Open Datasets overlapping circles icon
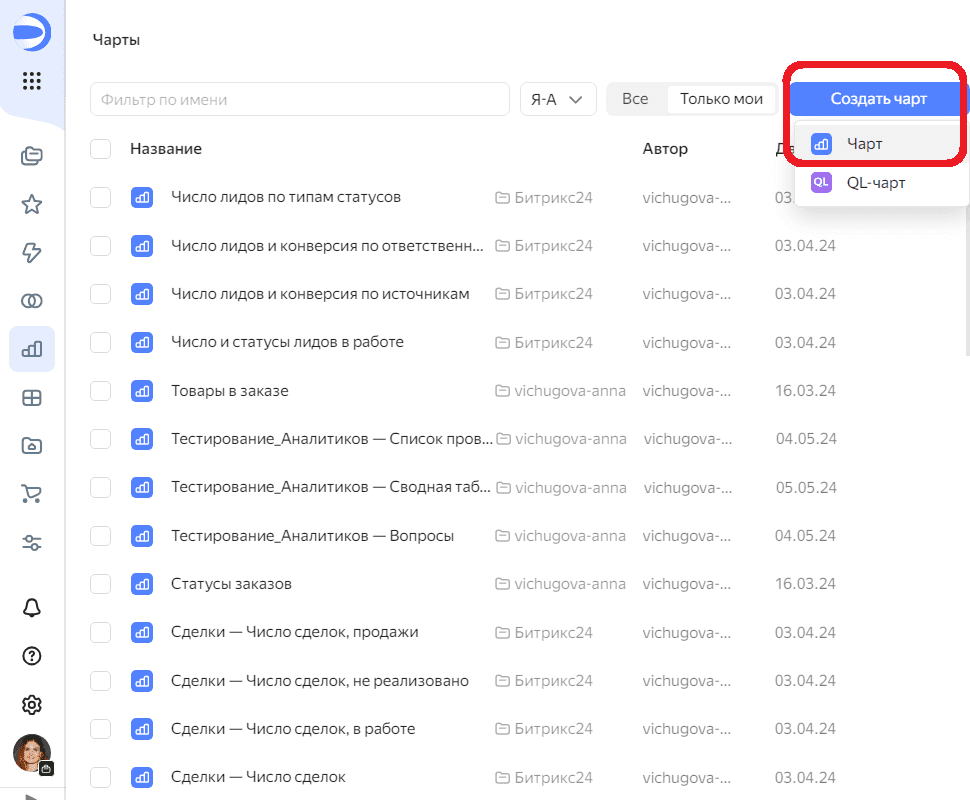Screen dimensions: 970x800 (32, 301)
